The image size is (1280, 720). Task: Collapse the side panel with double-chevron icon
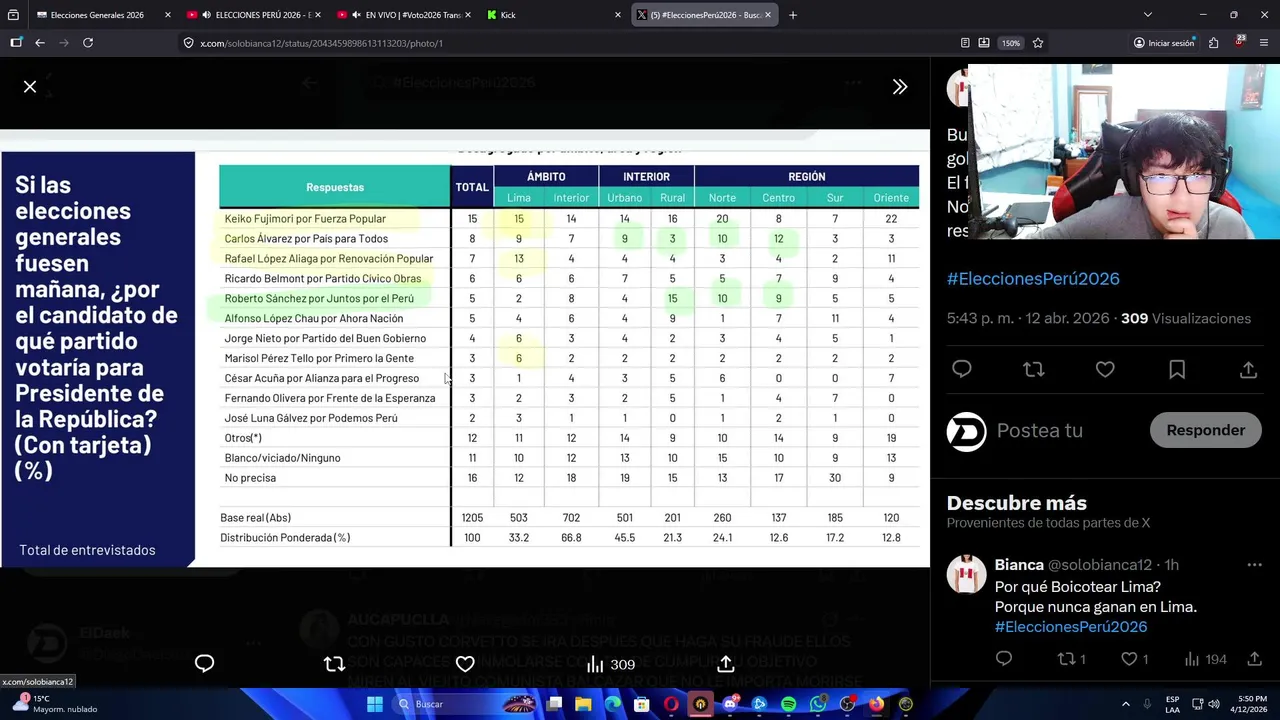tap(900, 87)
